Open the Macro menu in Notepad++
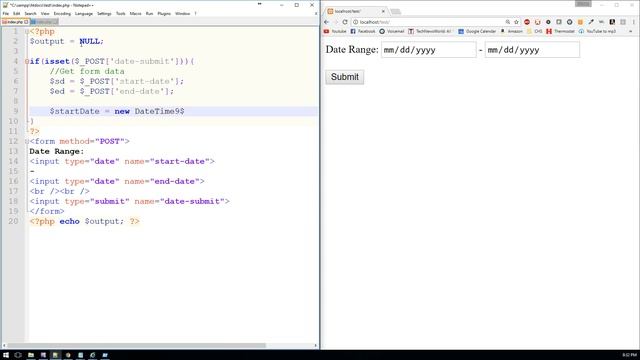The height and width of the screenshot is (360, 640). pos(135,13)
